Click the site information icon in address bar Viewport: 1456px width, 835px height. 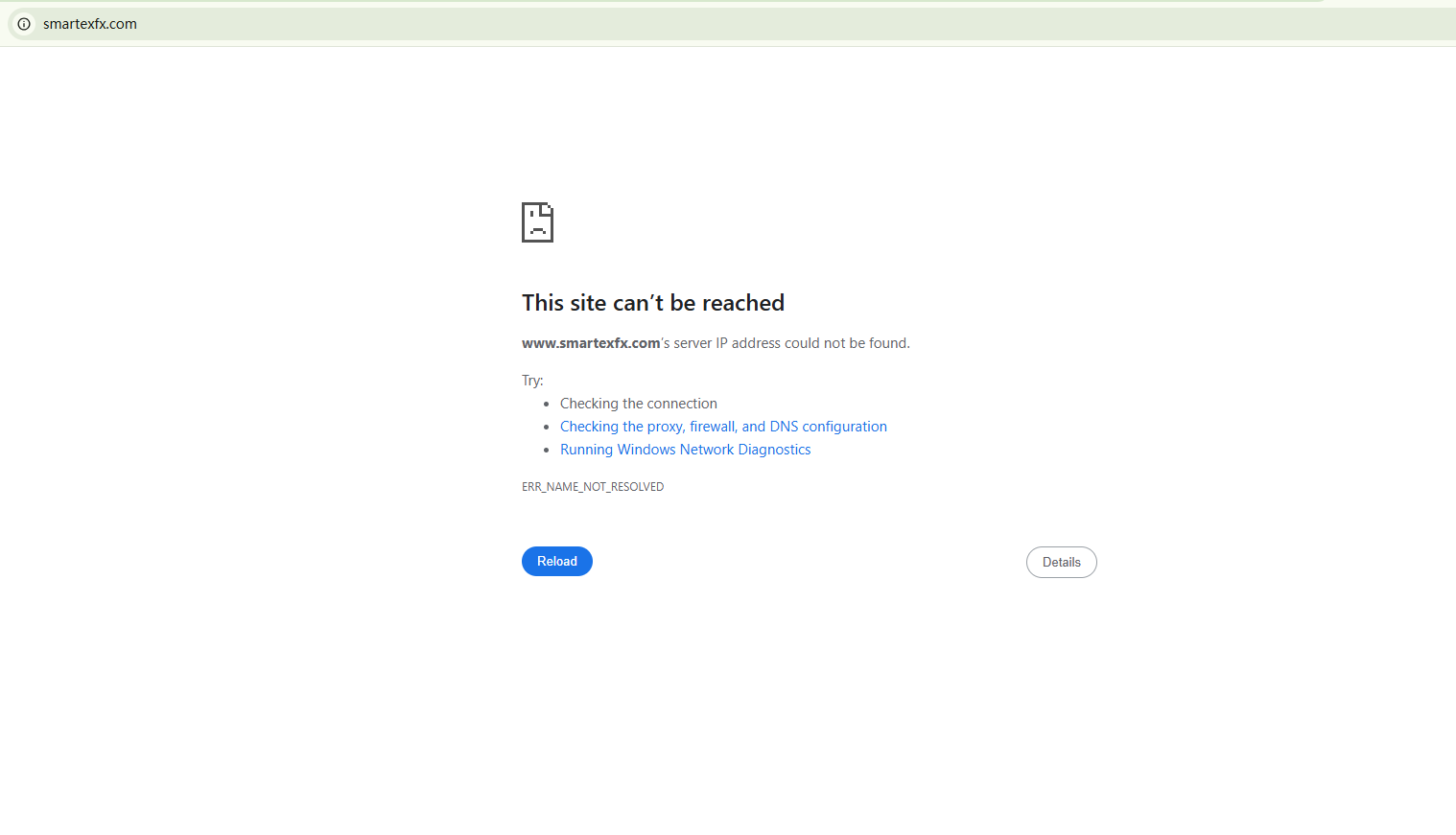pyautogui.click(x=24, y=24)
